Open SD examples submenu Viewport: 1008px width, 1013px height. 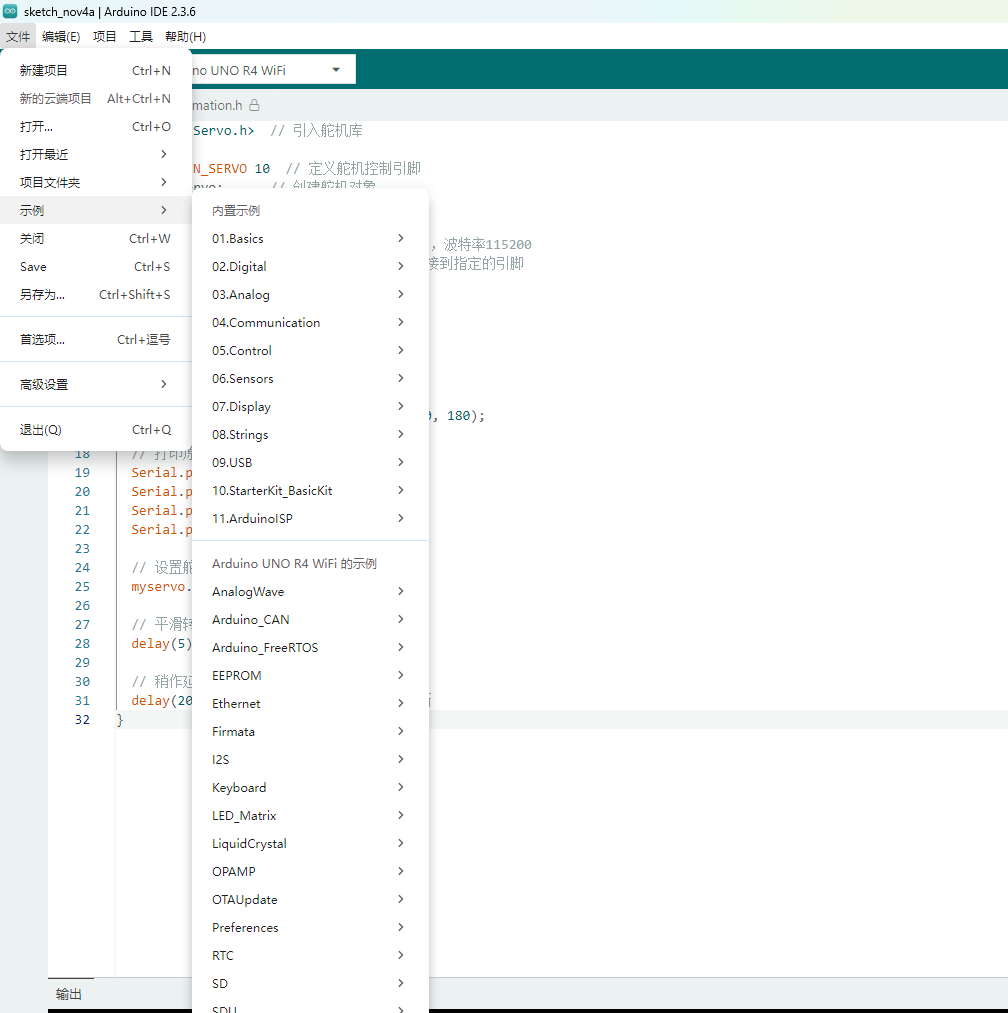click(x=310, y=983)
